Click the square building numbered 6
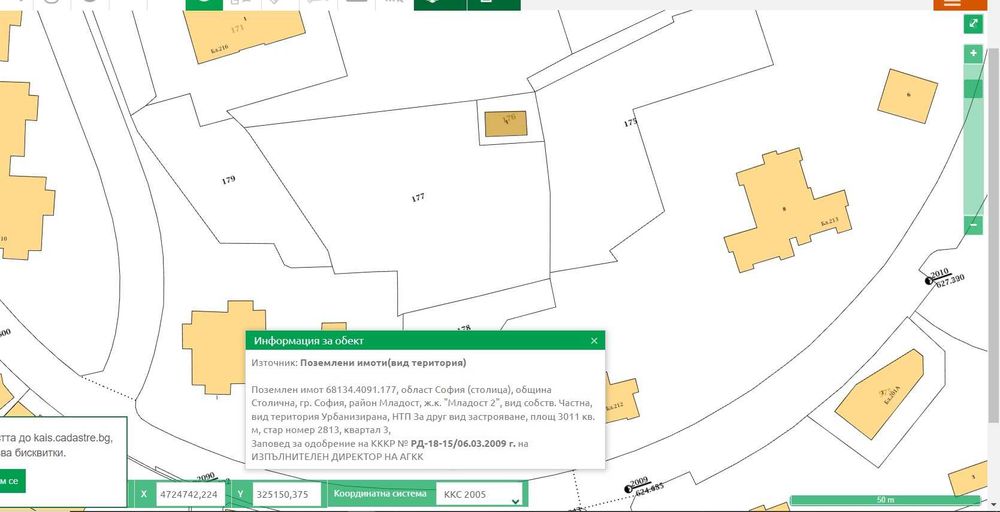This screenshot has width=1000, height=512. coord(907,95)
